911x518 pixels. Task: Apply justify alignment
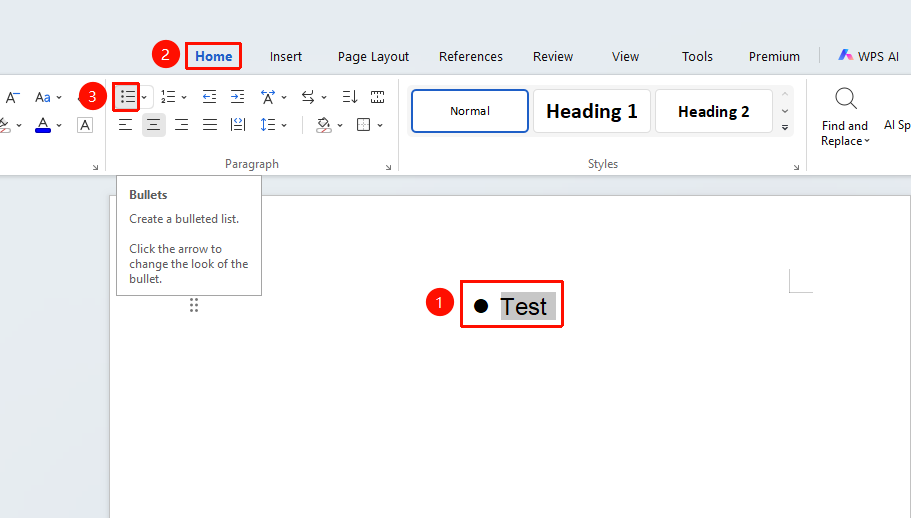pyautogui.click(x=210, y=125)
